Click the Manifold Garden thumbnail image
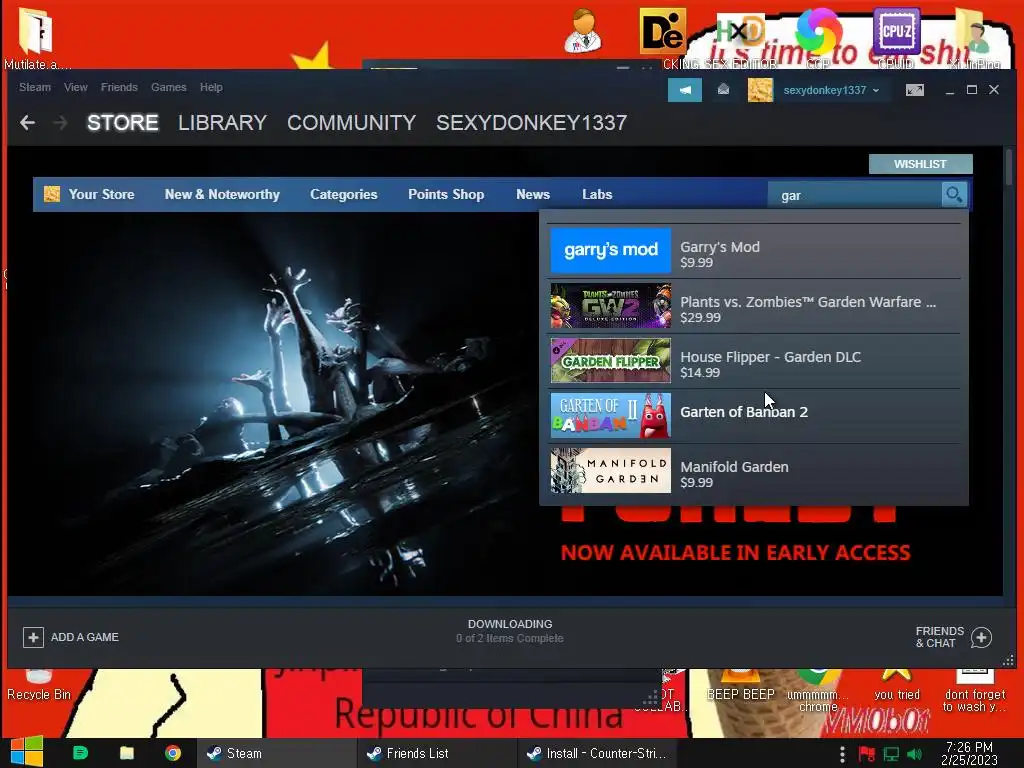 (611, 470)
